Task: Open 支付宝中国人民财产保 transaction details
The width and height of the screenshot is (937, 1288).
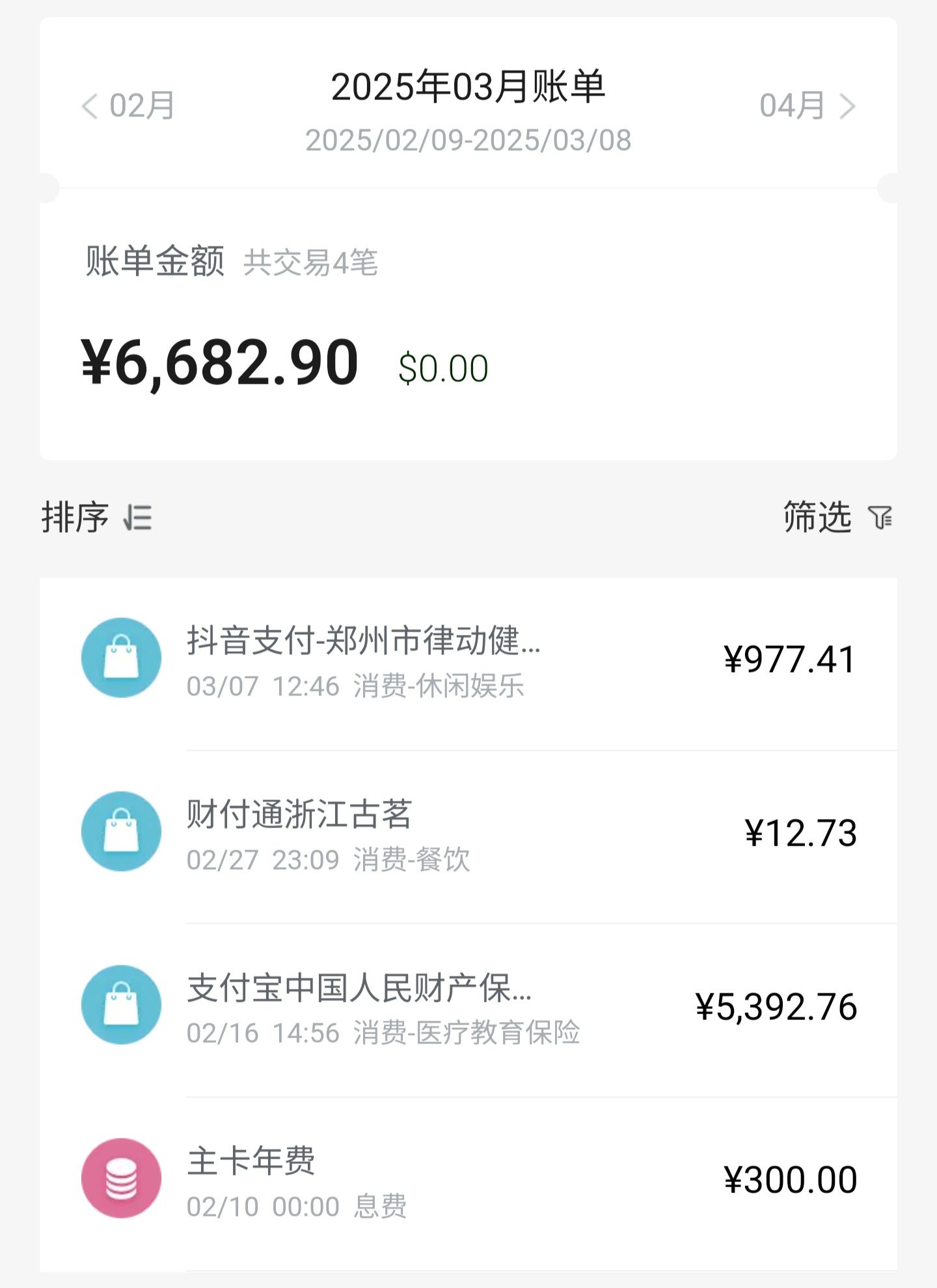Action: pos(359,988)
